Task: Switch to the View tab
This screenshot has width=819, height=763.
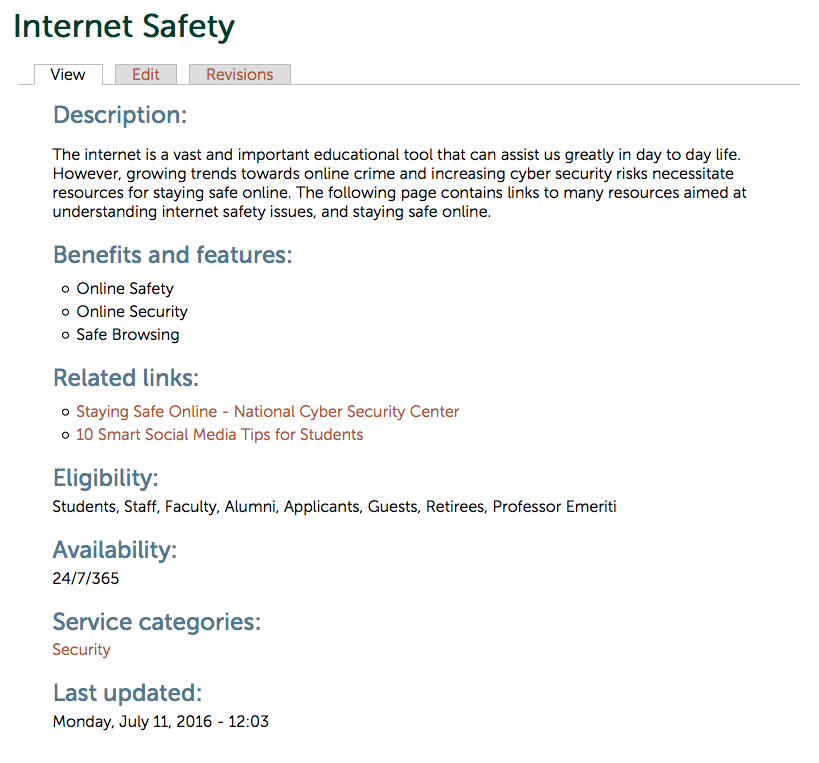Action: pos(68,74)
